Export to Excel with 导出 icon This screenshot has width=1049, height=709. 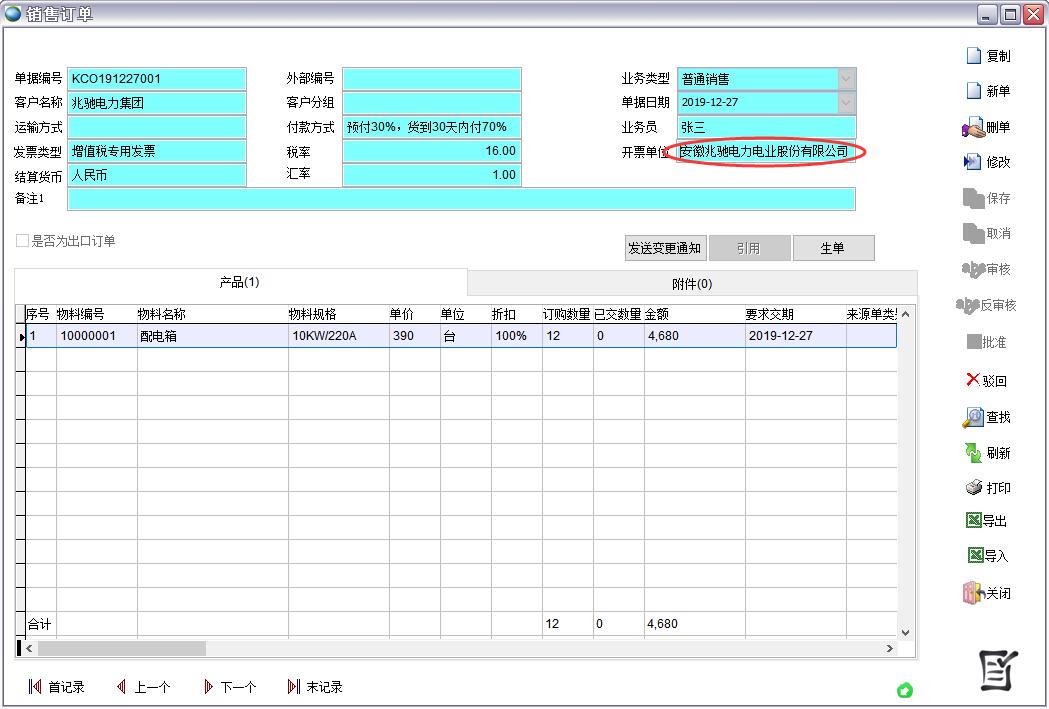click(974, 521)
